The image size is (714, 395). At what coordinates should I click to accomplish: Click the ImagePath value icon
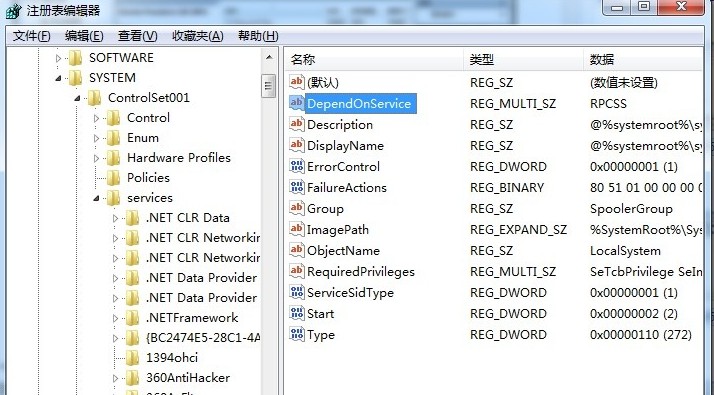click(x=296, y=229)
